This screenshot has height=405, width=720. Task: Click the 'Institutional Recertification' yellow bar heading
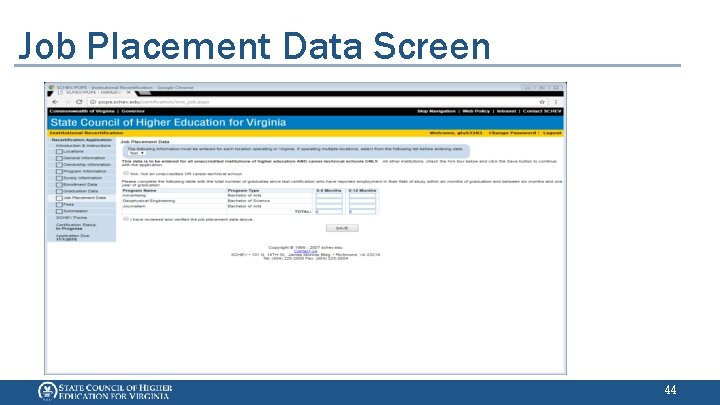click(86, 133)
